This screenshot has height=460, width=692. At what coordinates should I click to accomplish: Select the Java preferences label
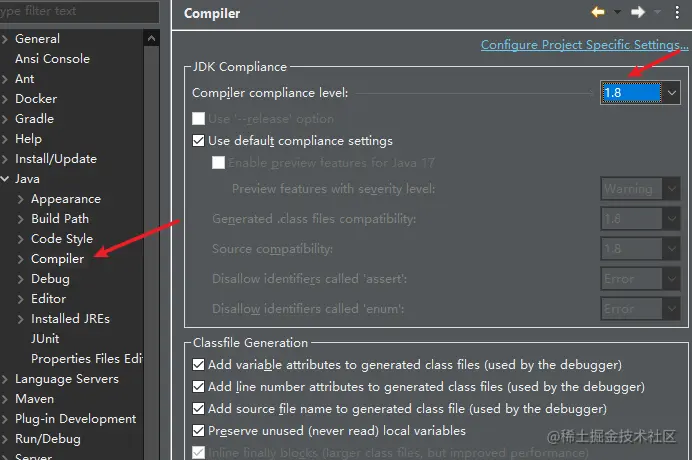(x=27, y=179)
